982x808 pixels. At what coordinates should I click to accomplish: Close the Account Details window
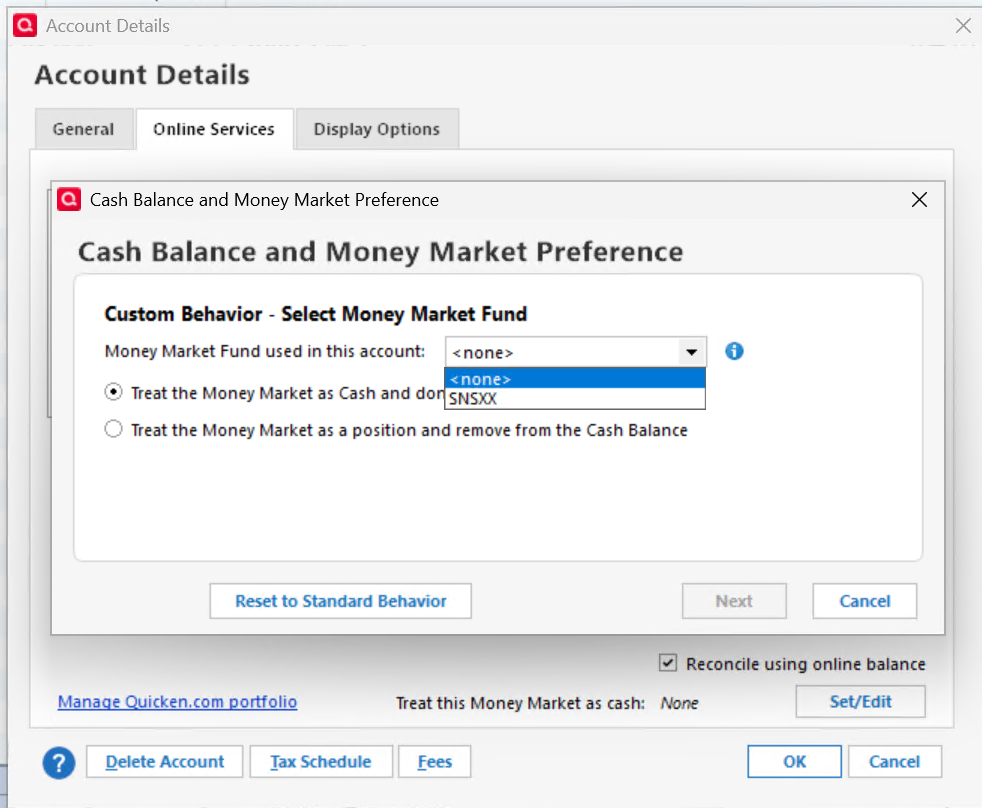(963, 26)
